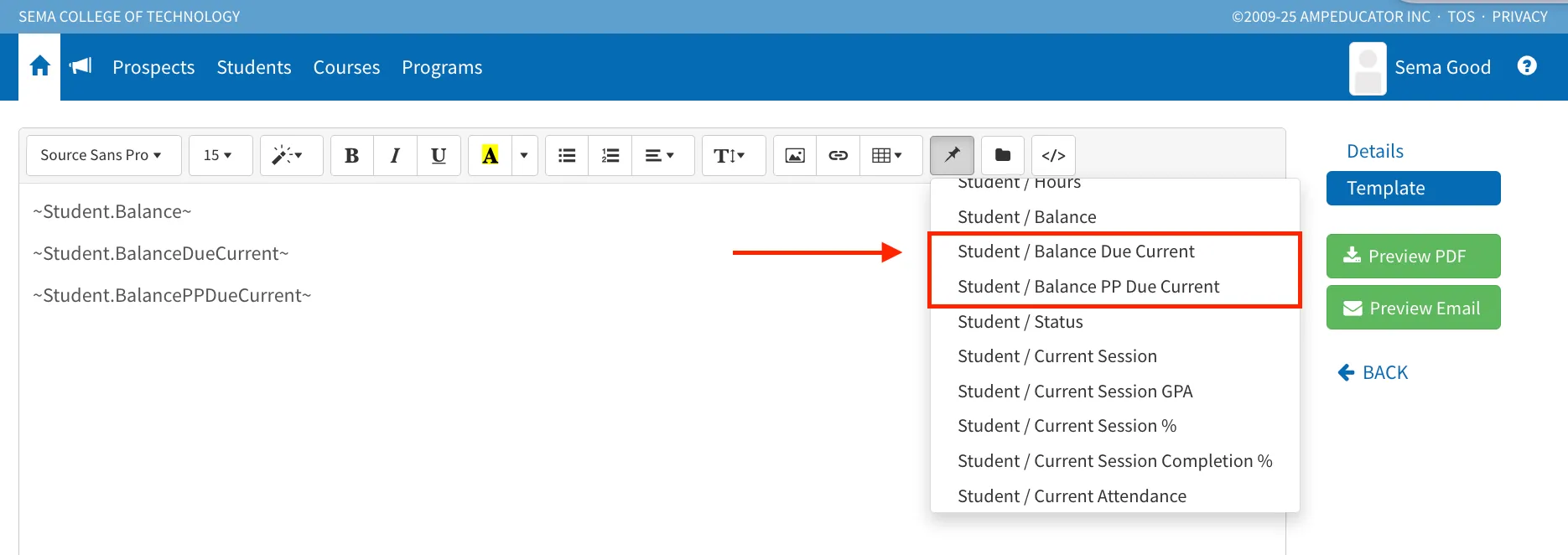Toggle italic formatting
1568x555 pixels.
click(395, 155)
